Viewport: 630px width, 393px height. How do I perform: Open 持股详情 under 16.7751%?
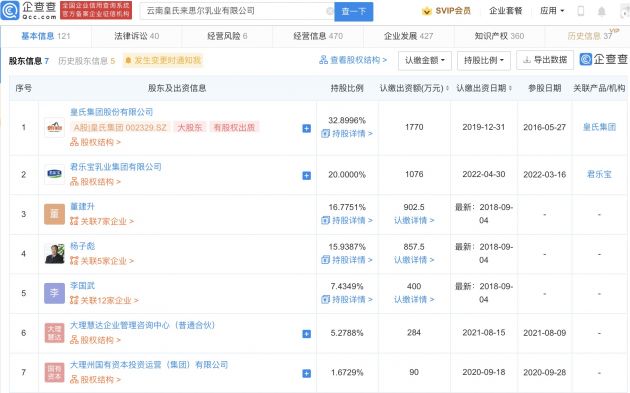347,220
